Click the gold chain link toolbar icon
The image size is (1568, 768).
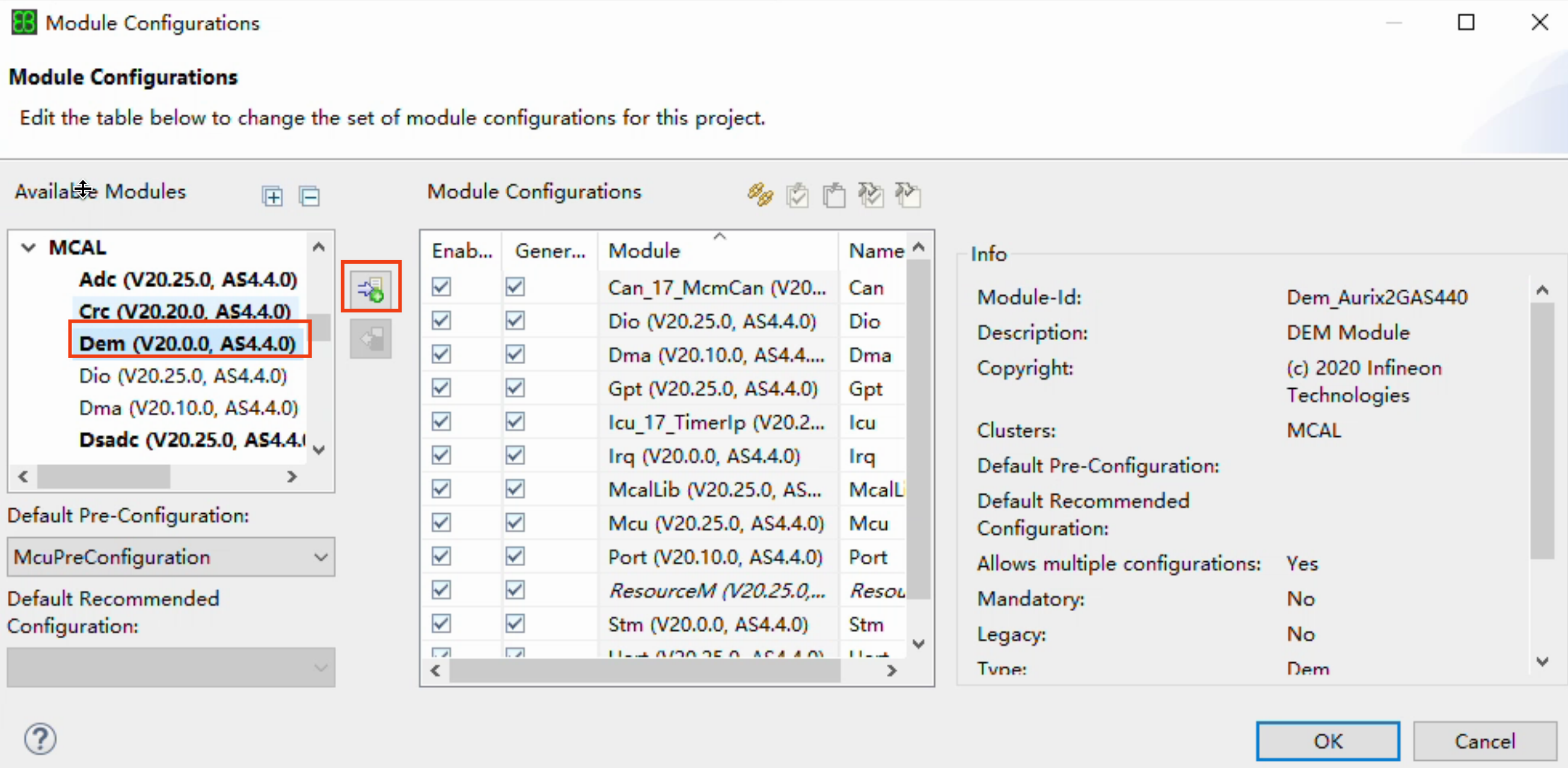pos(761,195)
